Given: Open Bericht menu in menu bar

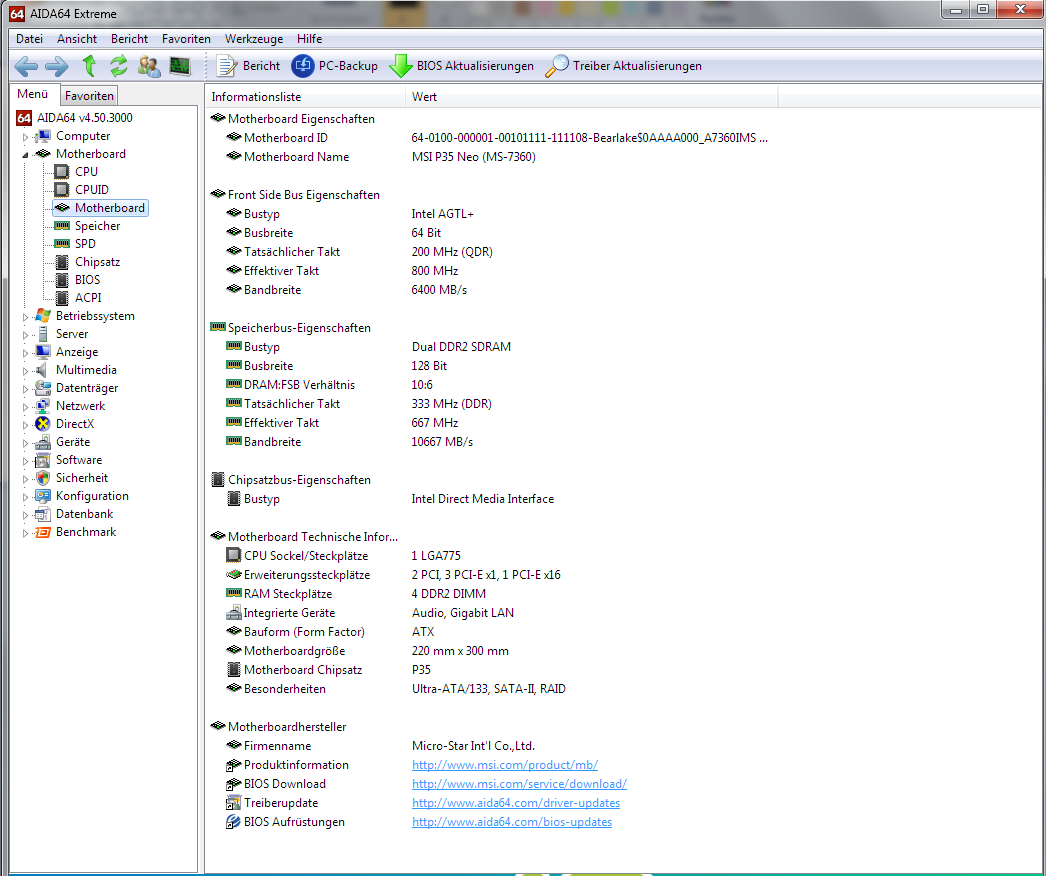Looking at the screenshot, I should click(129, 39).
